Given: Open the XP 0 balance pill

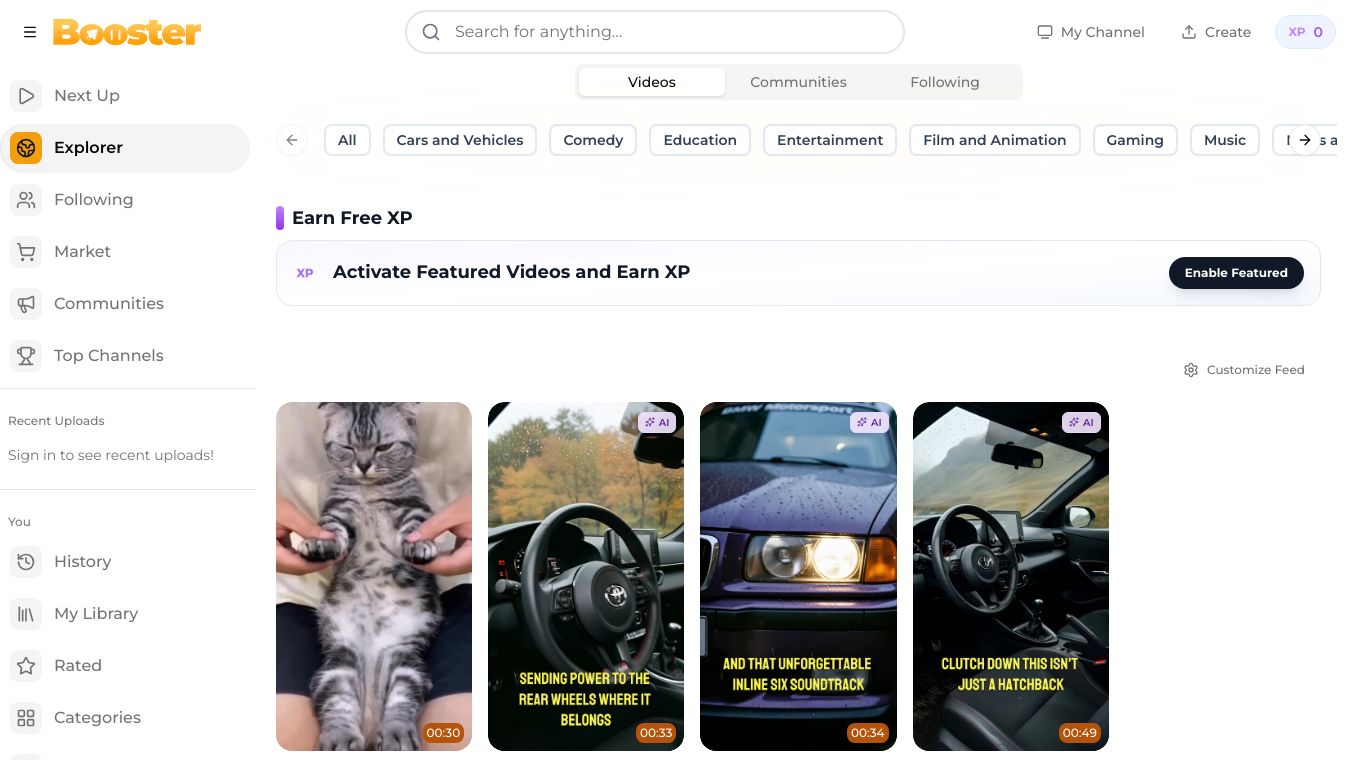Looking at the screenshot, I should coord(1305,32).
